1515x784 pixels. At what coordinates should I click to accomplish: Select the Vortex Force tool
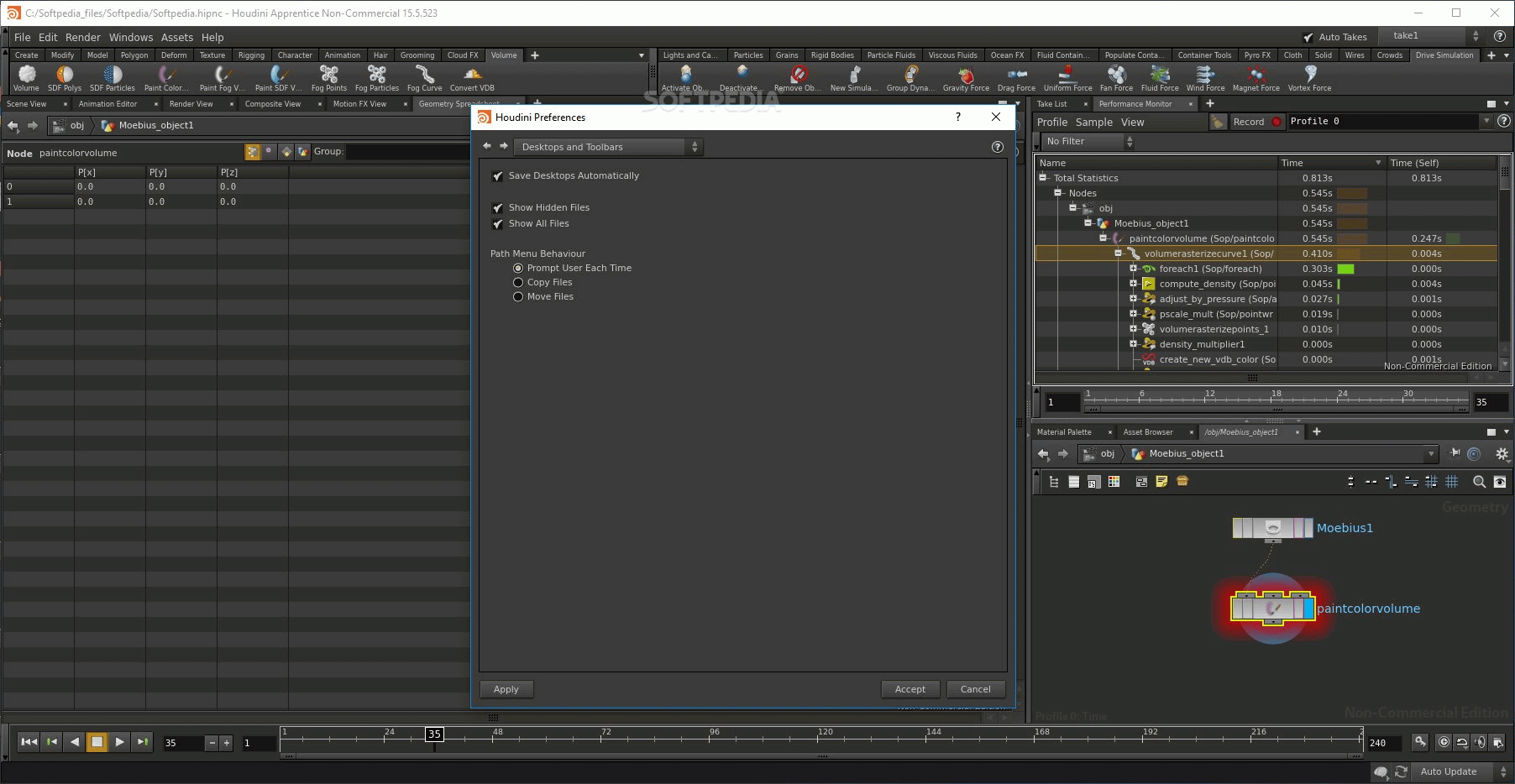pyautogui.click(x=1309, y=78)
